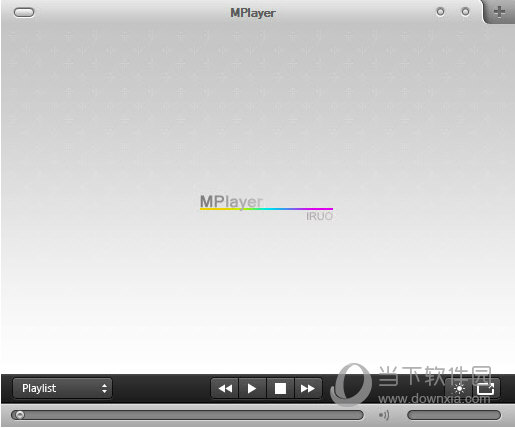Open the Playlist dropdown

[x=62, y=388]
